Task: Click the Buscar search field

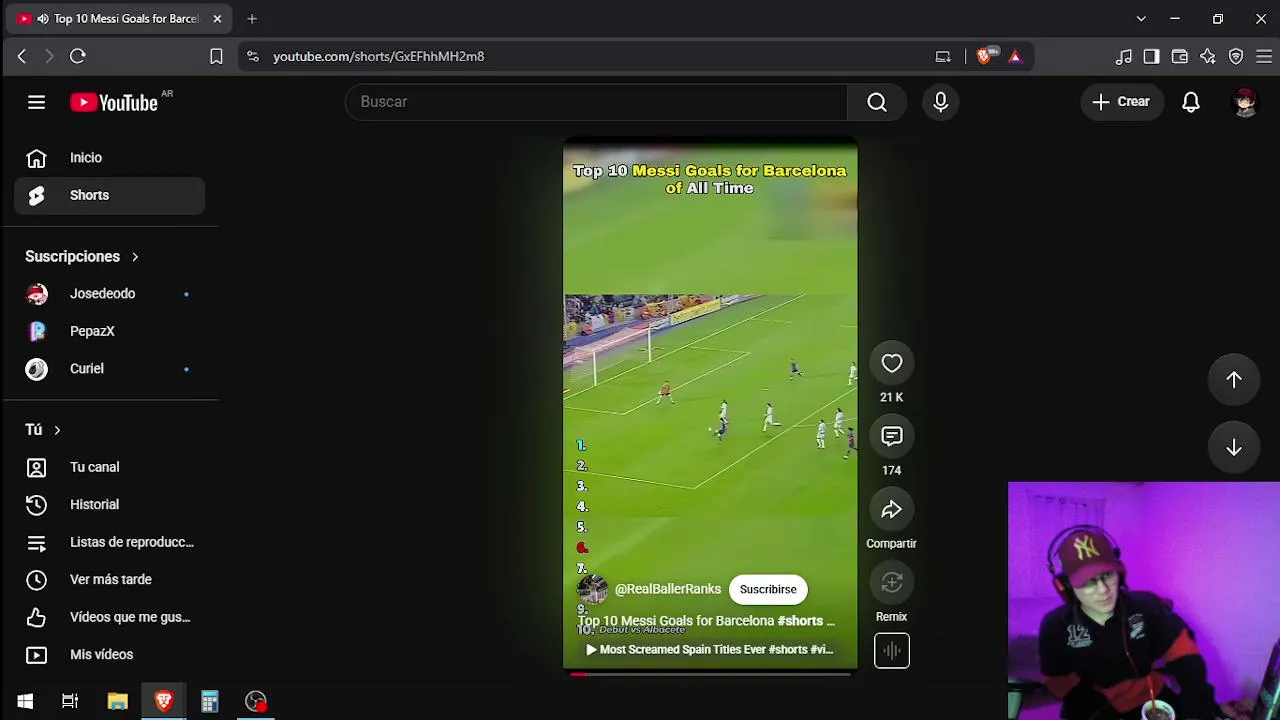Action: click(x=596, y=102)
